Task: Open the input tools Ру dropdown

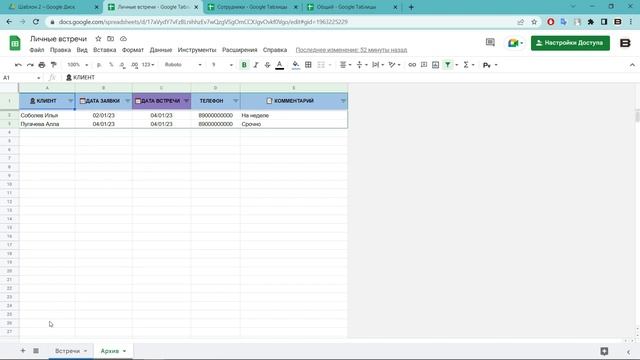Action: (490, 65)
